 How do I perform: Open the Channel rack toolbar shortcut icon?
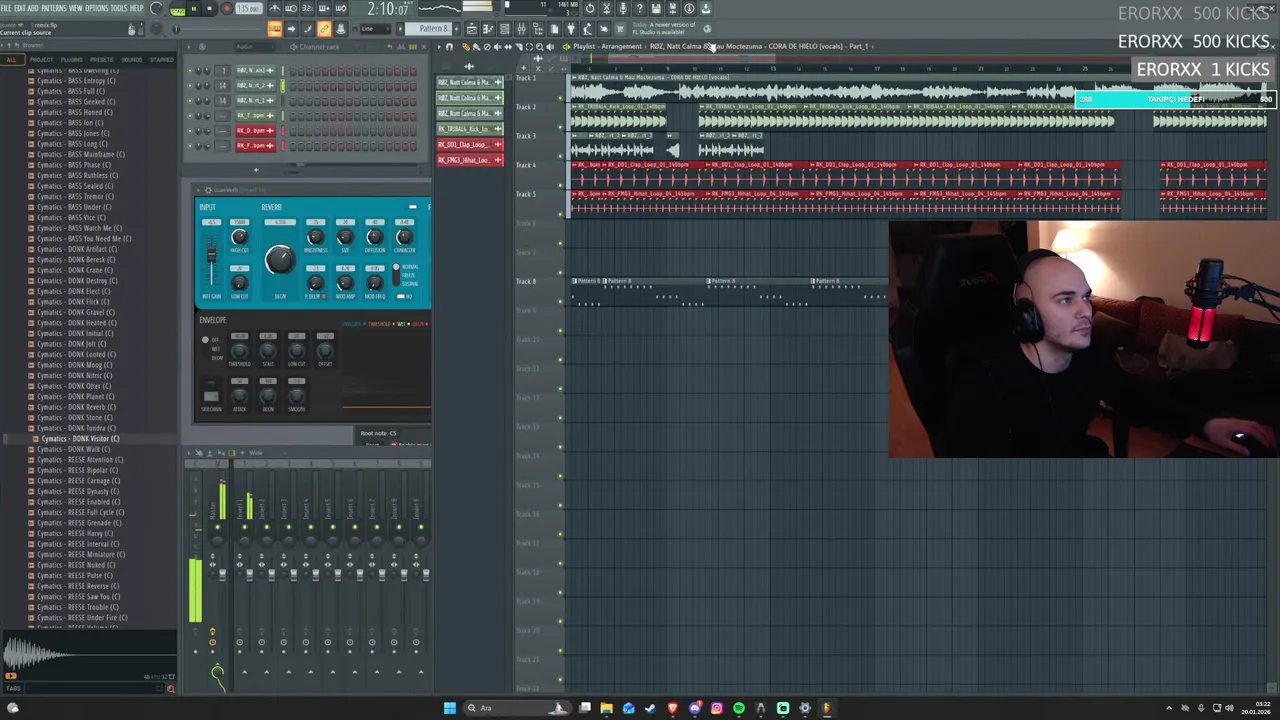[505, 28]
